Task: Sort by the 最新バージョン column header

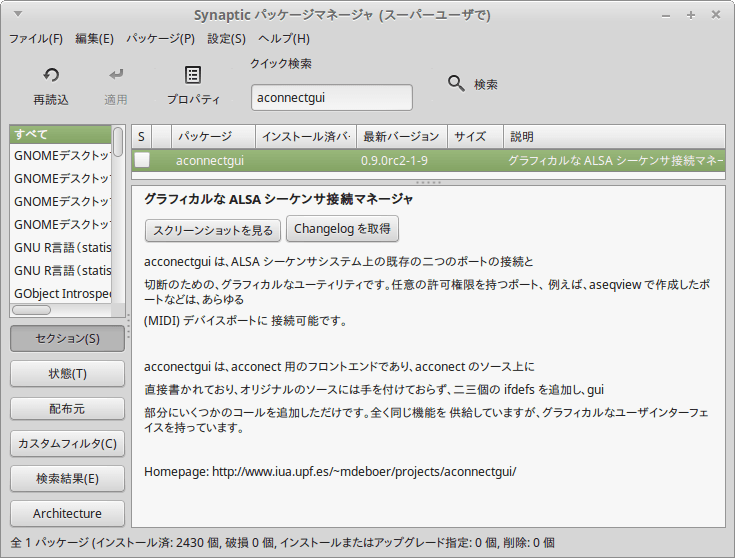Action: 402,136
